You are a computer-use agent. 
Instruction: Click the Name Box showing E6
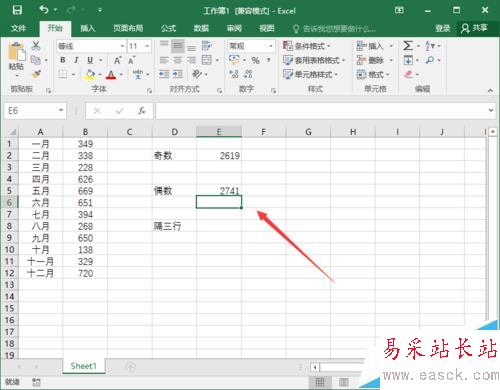pos(31,110)
